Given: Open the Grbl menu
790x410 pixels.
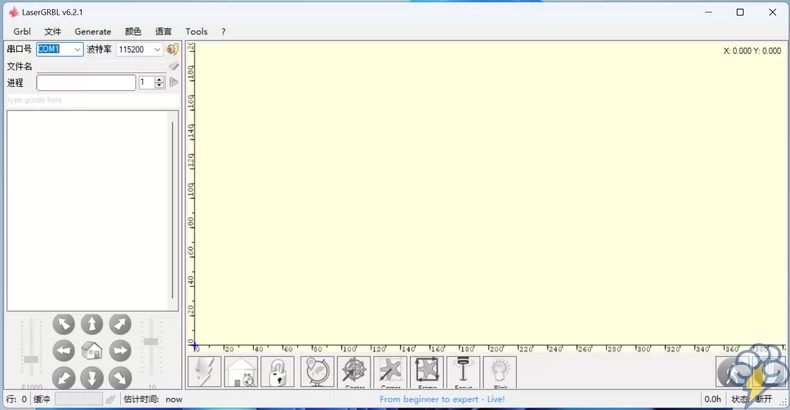Looking at the screenshot, I should pos(22,31).
